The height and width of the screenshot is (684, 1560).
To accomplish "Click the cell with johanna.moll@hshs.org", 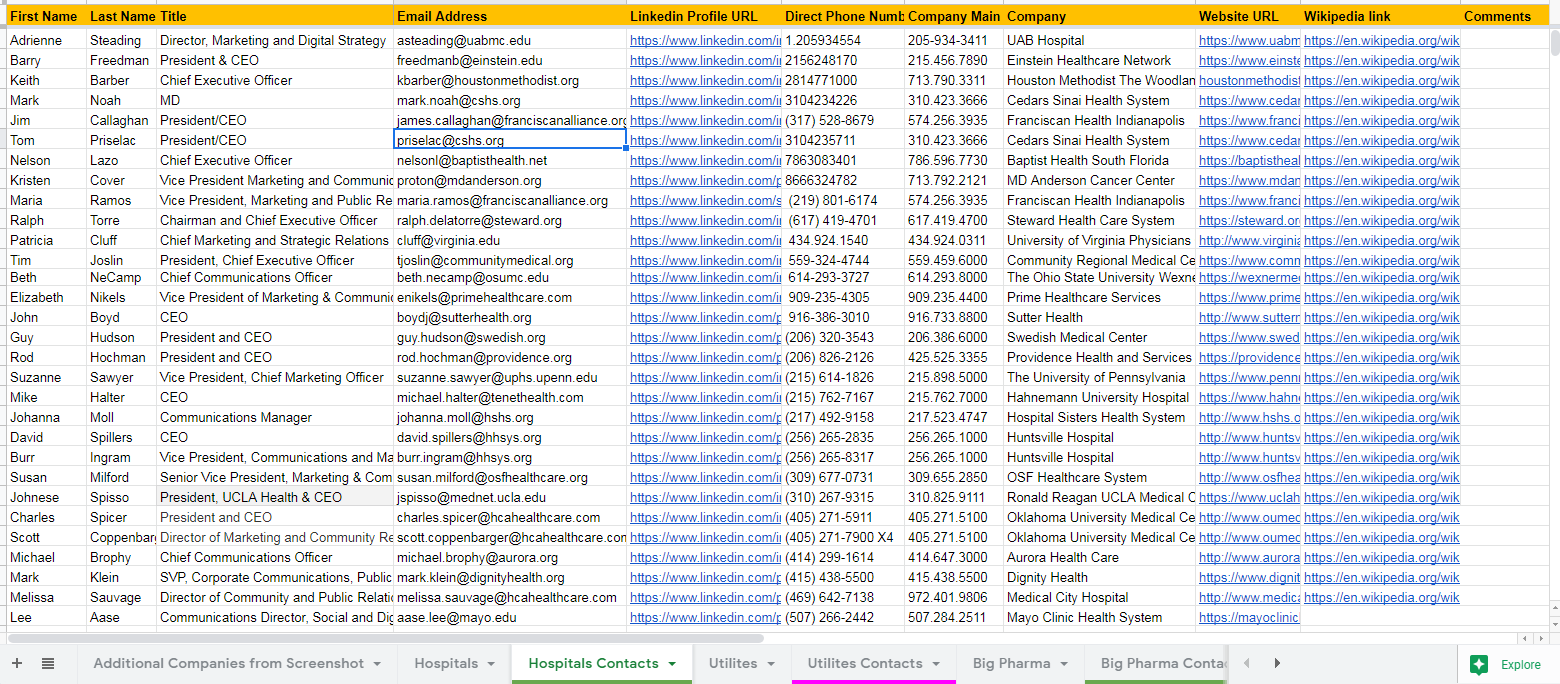I will coord(510,417).
